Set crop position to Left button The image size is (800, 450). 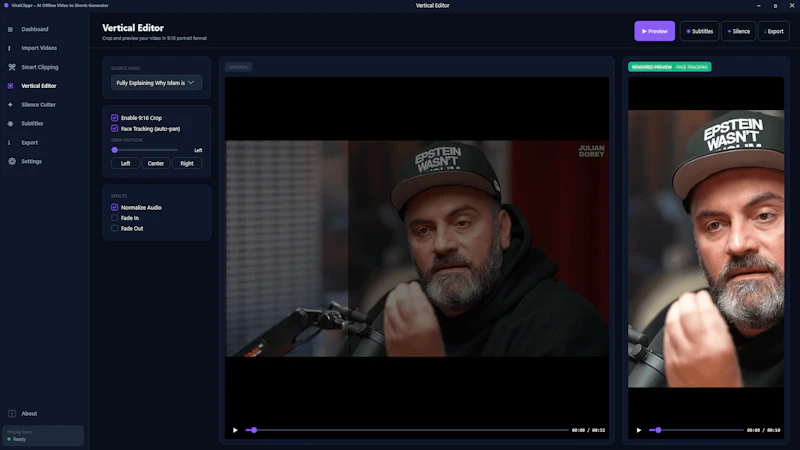[x=126, y=163]
